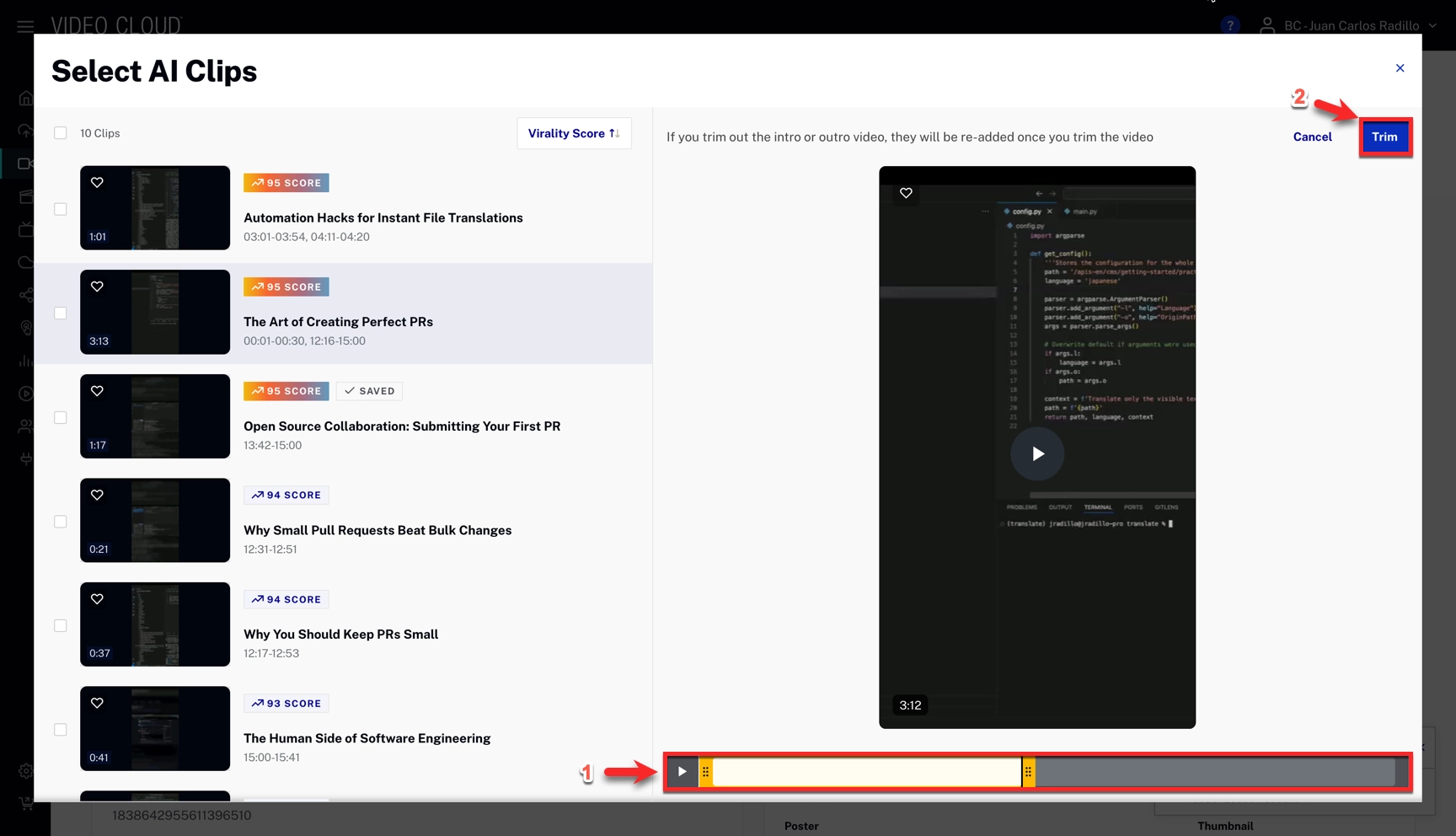Click the right yellow trim handle

1028,771
